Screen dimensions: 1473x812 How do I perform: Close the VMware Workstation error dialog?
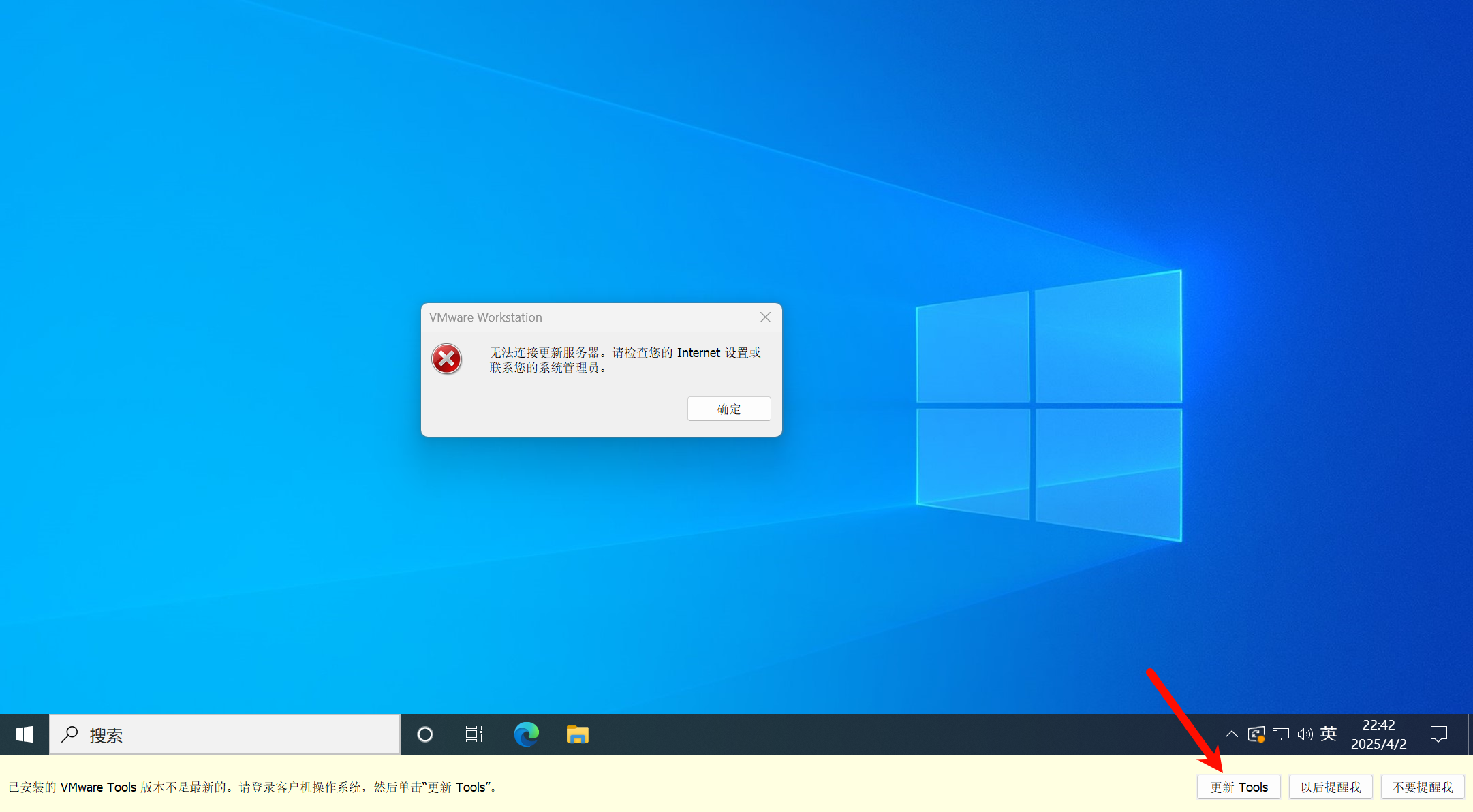[x=765, y=317]
